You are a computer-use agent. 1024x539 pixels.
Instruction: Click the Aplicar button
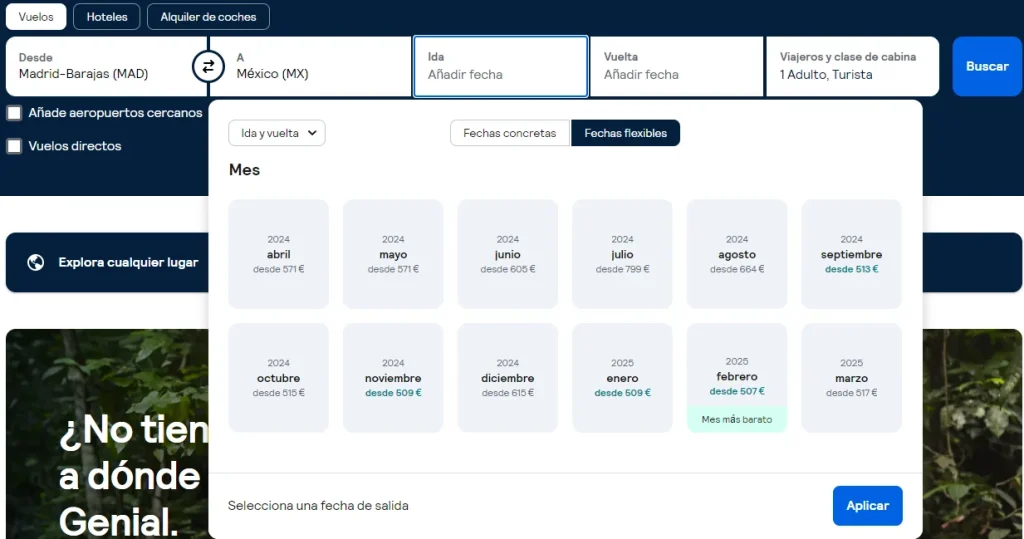click(x=867, y=506)
